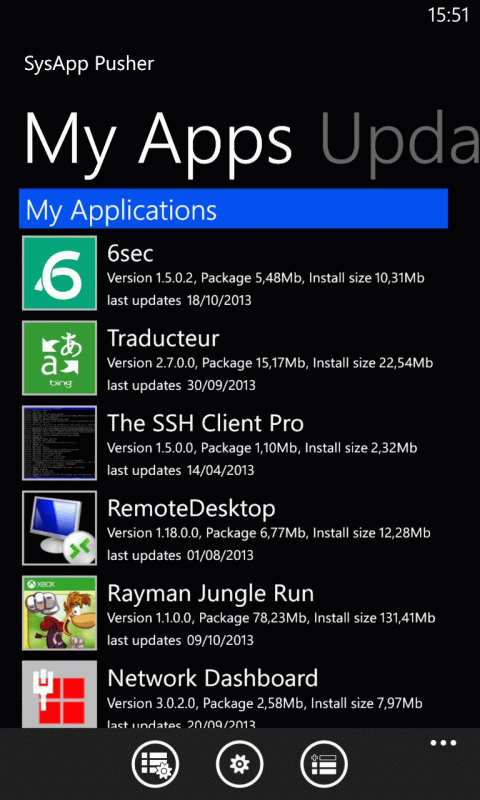This screenshot has width=480, height=800.
Task: Tap the Traducteur Bing translator icon
Action: 60,358
